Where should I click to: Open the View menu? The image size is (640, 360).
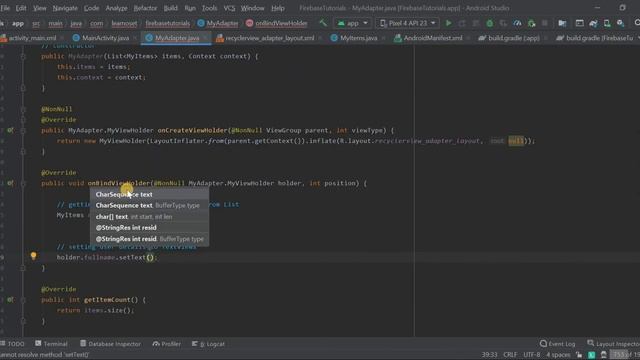[40, 8]
